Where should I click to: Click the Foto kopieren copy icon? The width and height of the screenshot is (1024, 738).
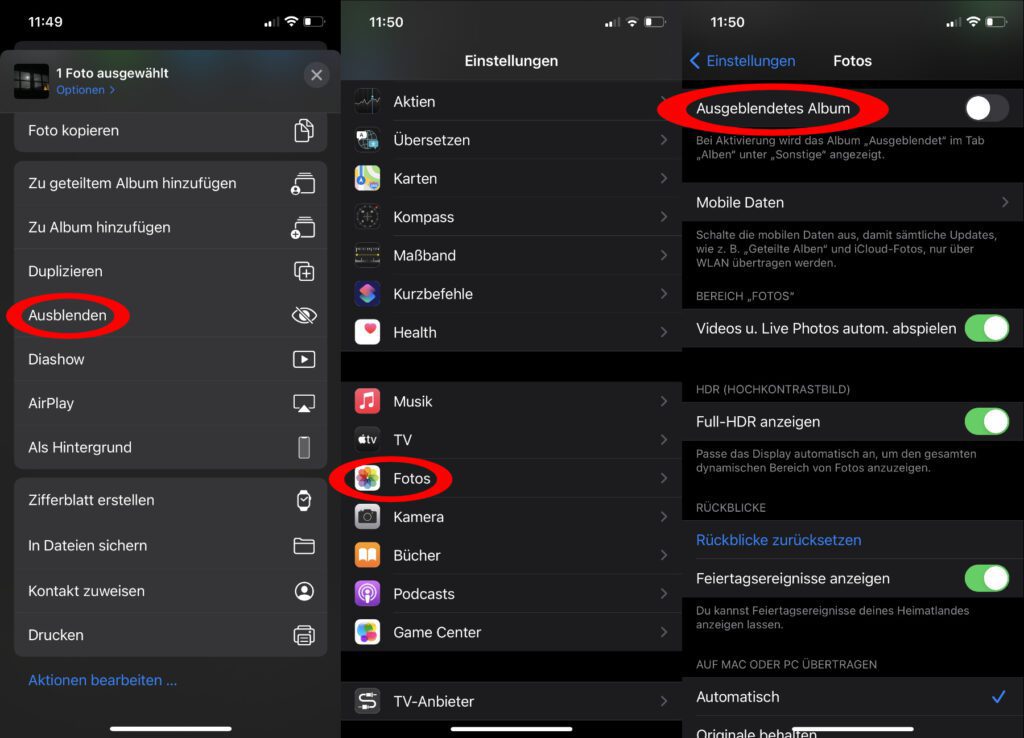click(x=304, y=131)
